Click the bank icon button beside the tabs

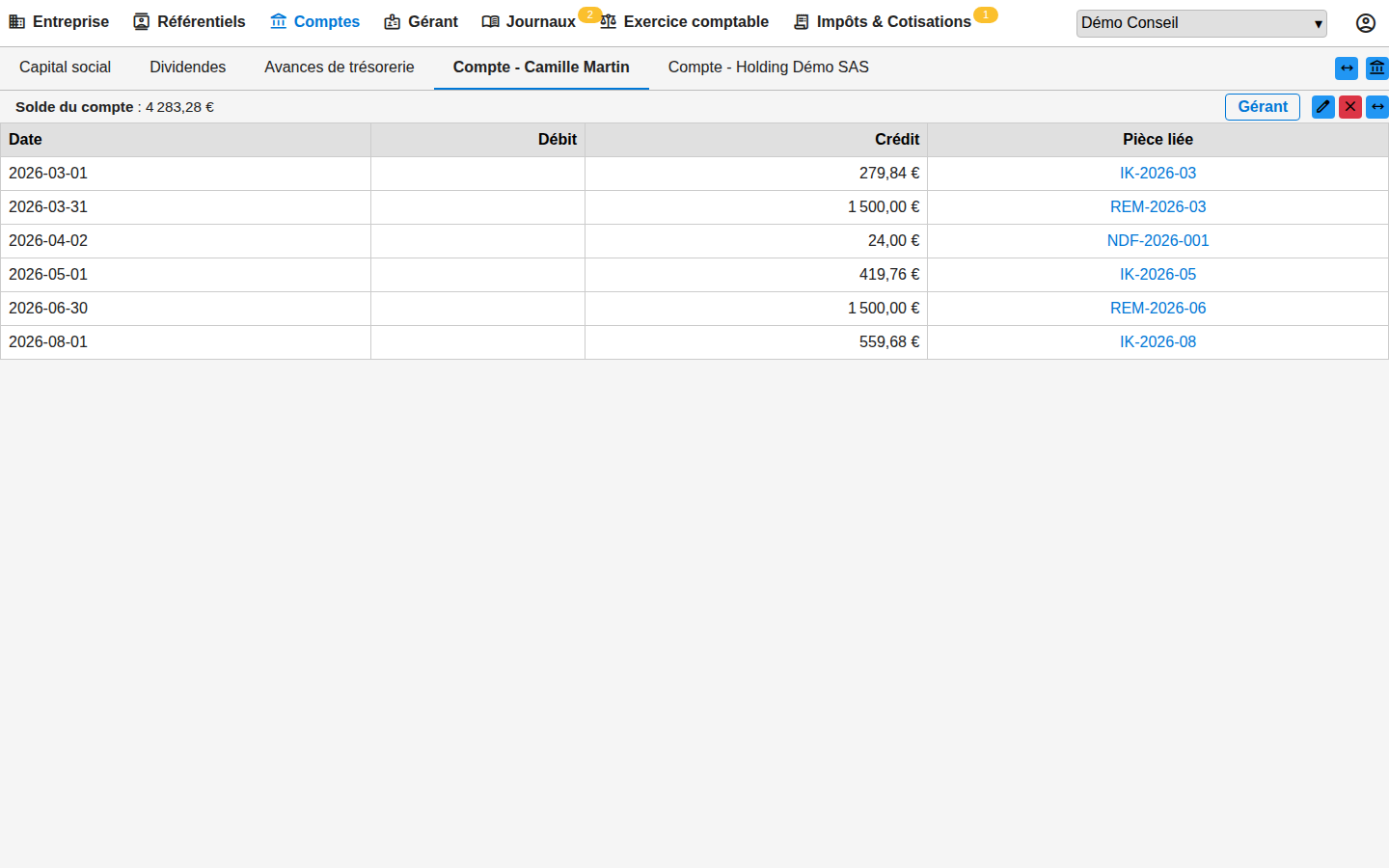pos(1377,68)
